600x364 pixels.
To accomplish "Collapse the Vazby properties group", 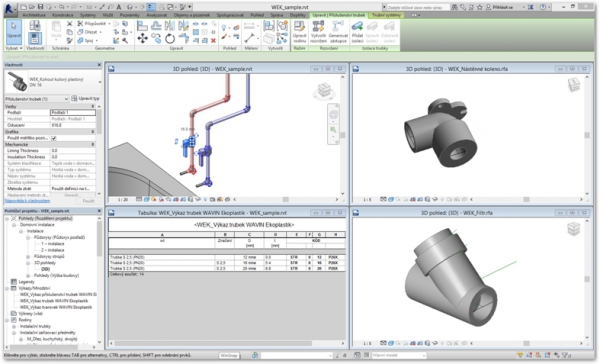I will point(93,106).
